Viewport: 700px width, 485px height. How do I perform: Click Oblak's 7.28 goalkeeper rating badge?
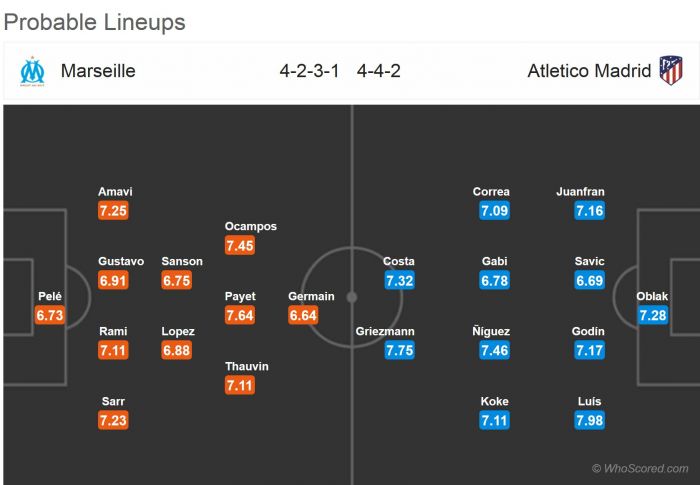coord(652,316)
